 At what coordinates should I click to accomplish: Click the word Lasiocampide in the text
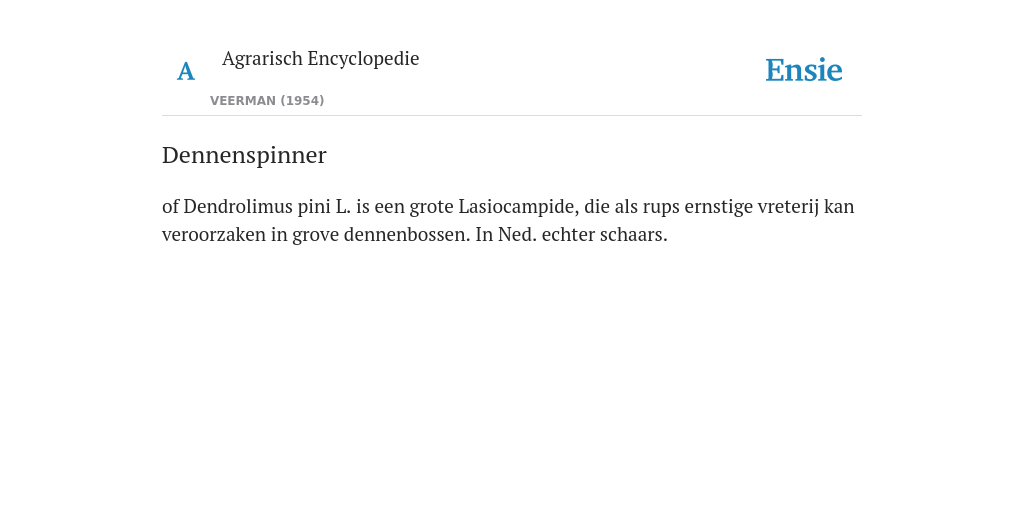point(519,206)
